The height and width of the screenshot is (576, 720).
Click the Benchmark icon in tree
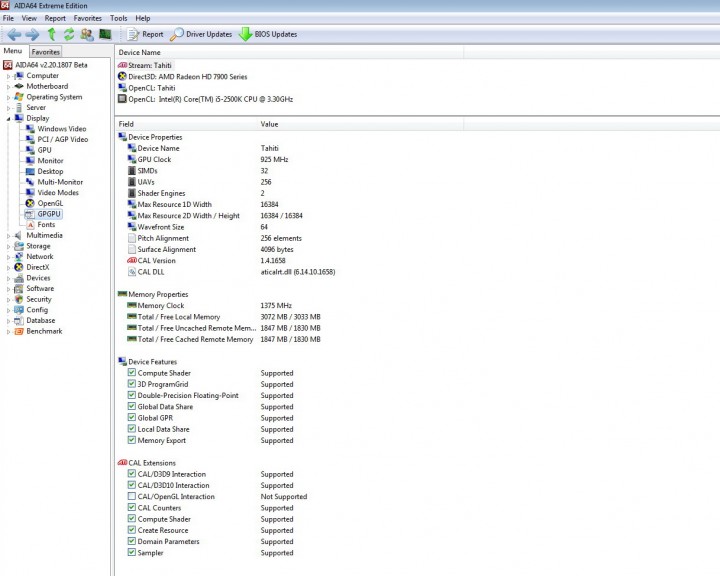pos(19,331)
